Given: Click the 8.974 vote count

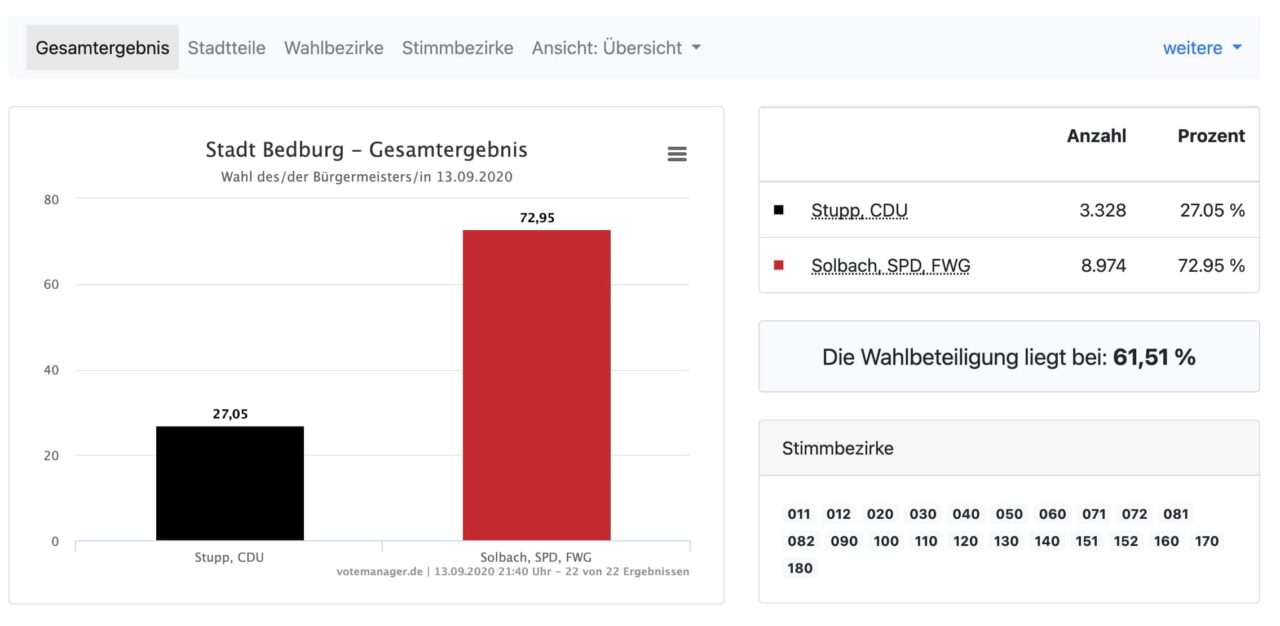Looking at the screenshot, I should (1103, 266).
